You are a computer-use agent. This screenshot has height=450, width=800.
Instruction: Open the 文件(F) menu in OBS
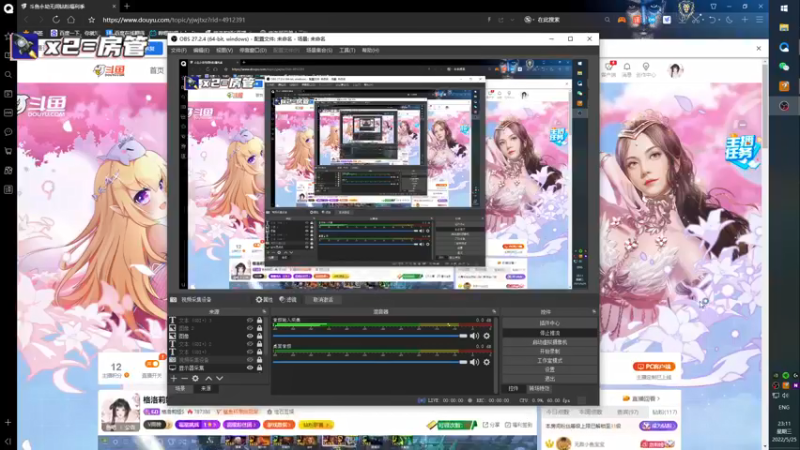179,51
